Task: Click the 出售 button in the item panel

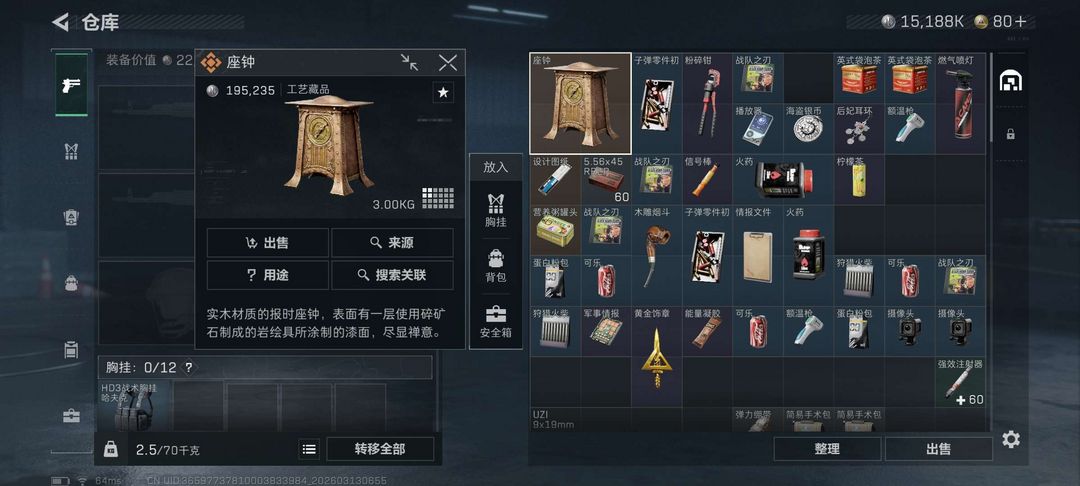Action: tap(267, 243)
